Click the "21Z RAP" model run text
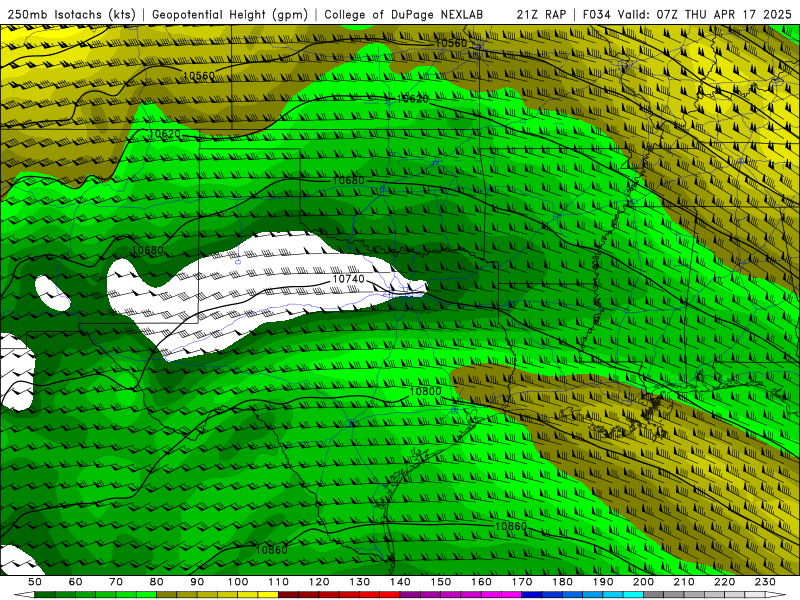This screenshot has width=800, height=600. (x=541, y=15)
